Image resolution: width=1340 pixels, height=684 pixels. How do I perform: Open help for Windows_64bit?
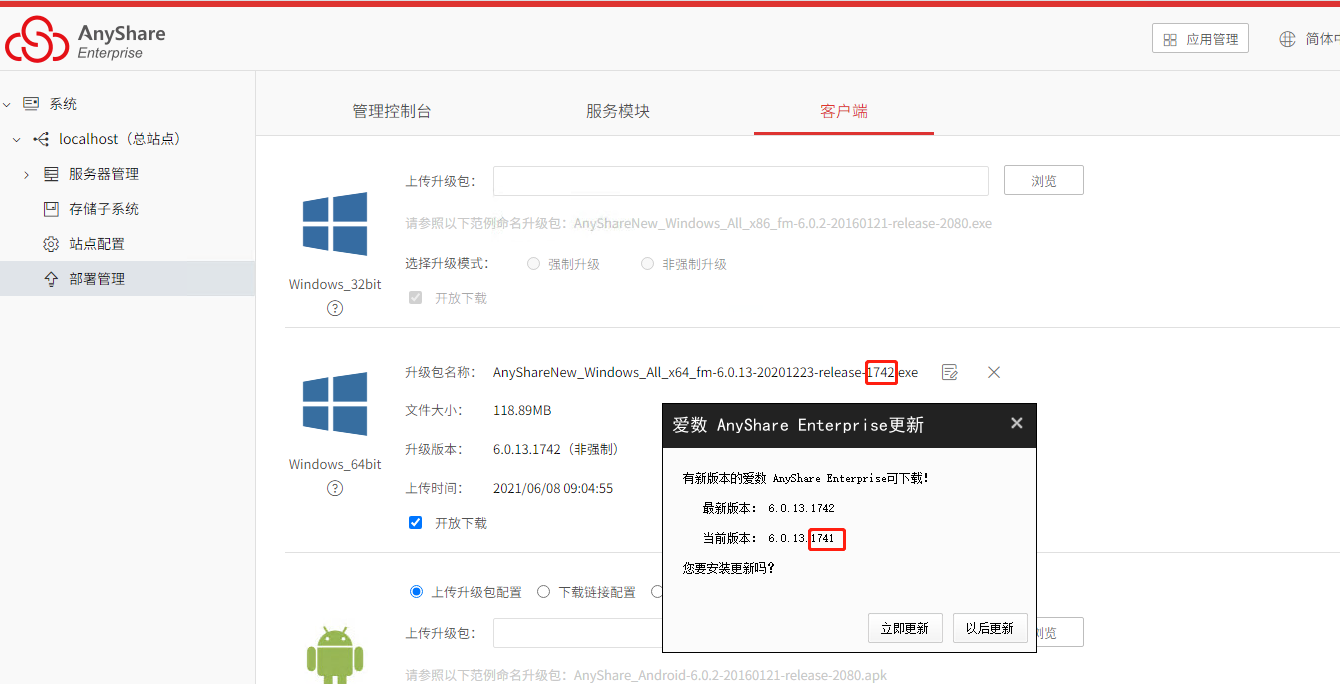point(335,489)
